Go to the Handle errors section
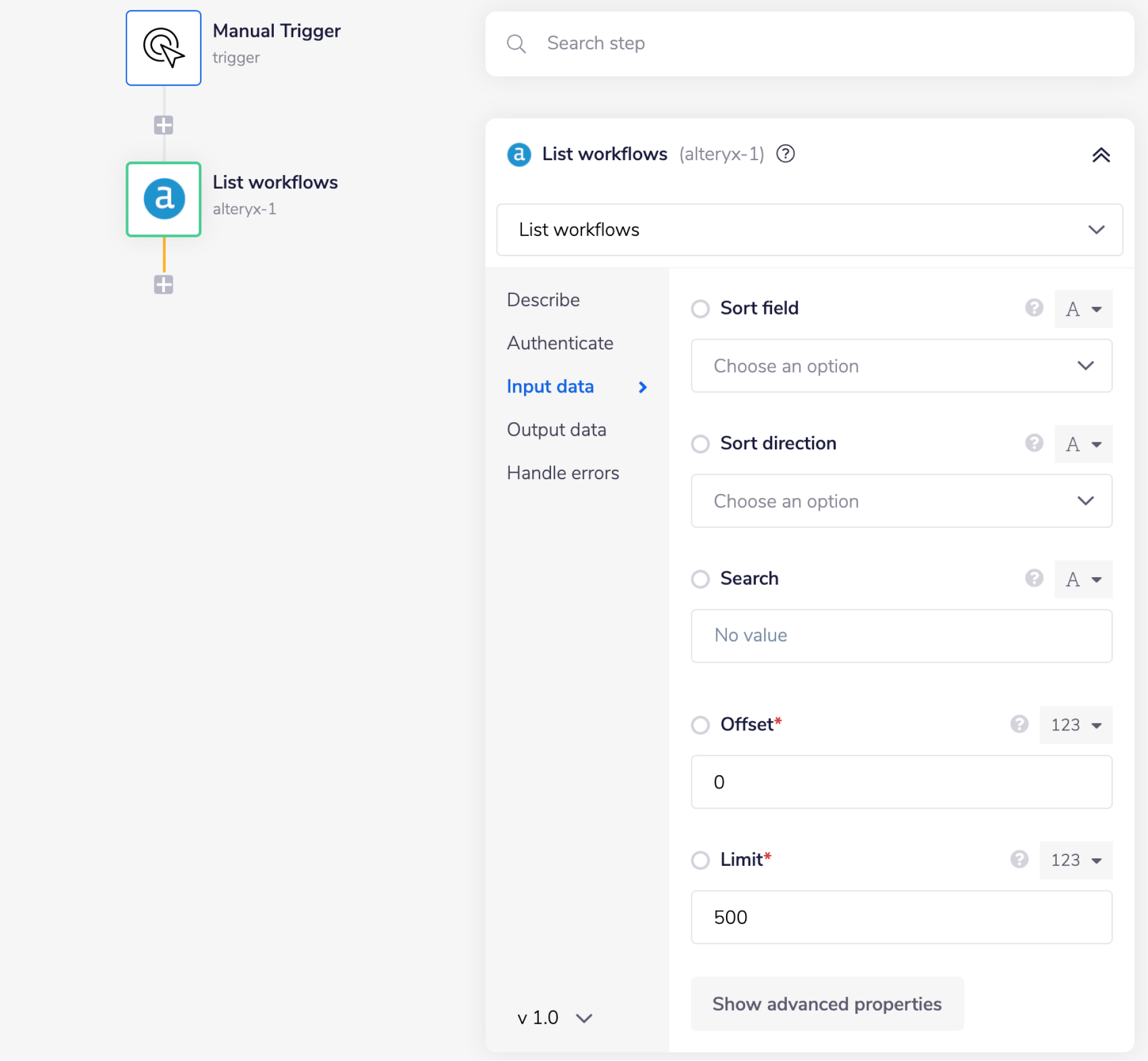The image size is (1148, 1061). tap(563, 473)
